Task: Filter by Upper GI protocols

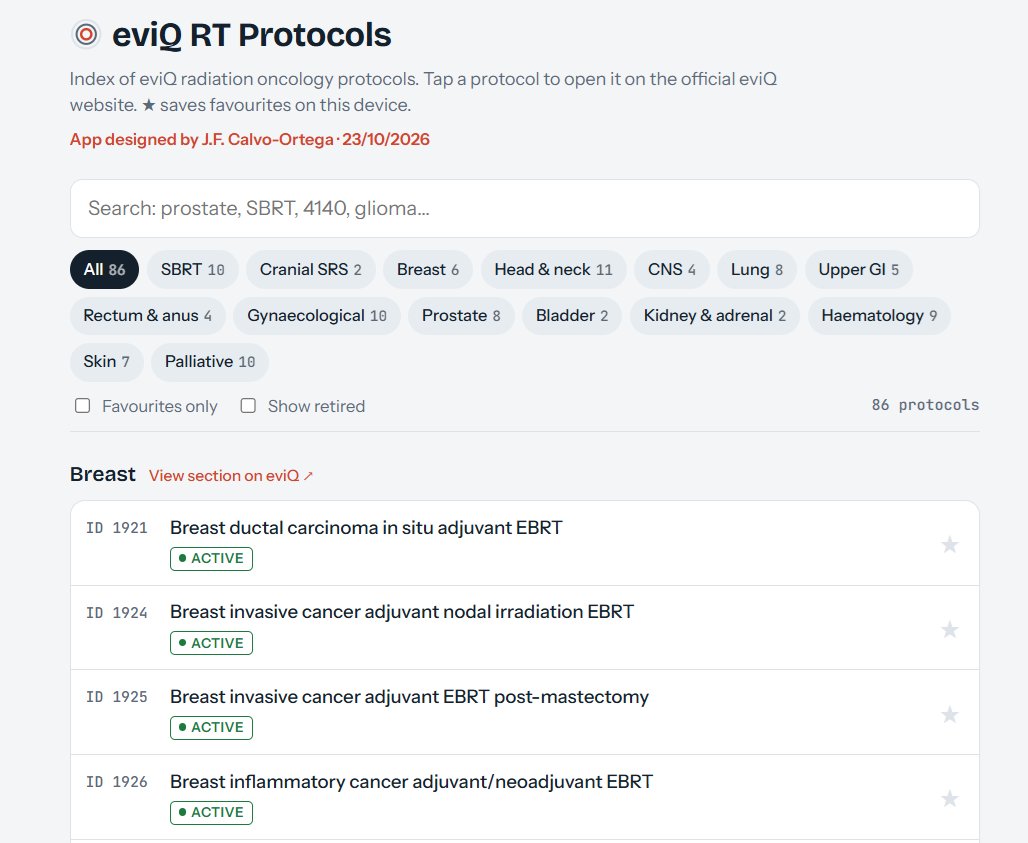Action: tap(859, 269)
